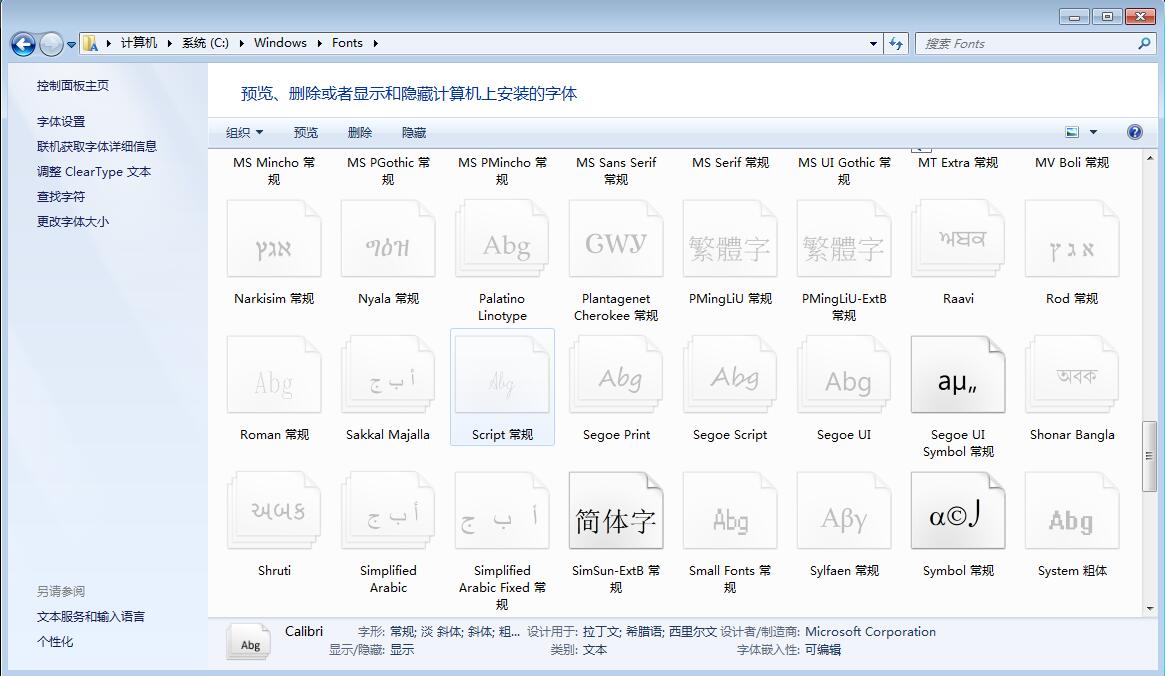Click the 隐藏 toolbar button

(414, 132)
